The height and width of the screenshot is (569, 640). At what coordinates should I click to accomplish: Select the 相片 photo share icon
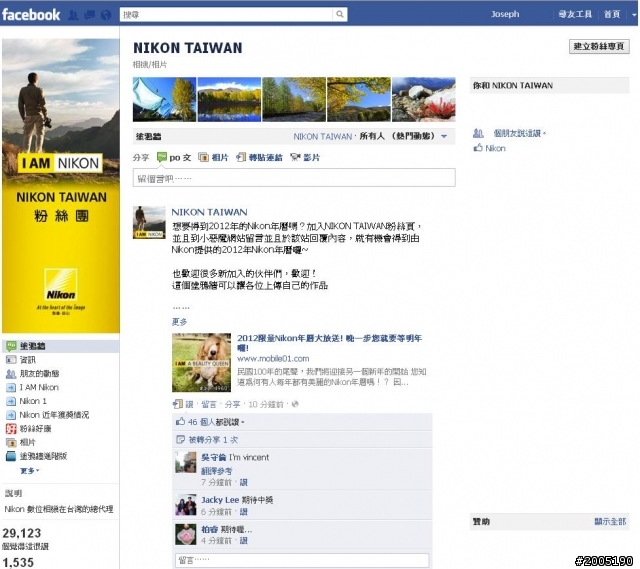[203, 157]
